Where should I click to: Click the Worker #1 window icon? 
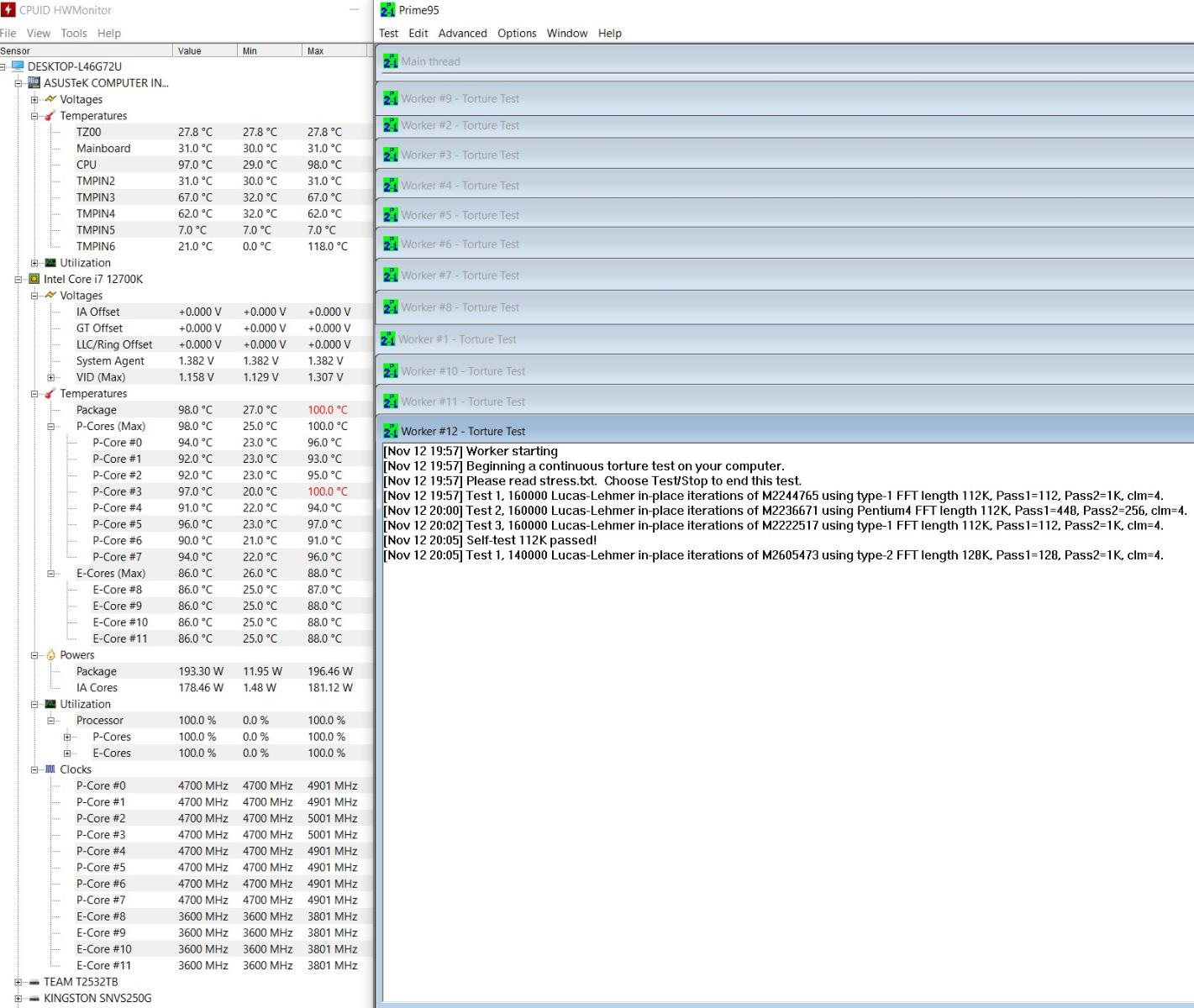pos(387,339)
